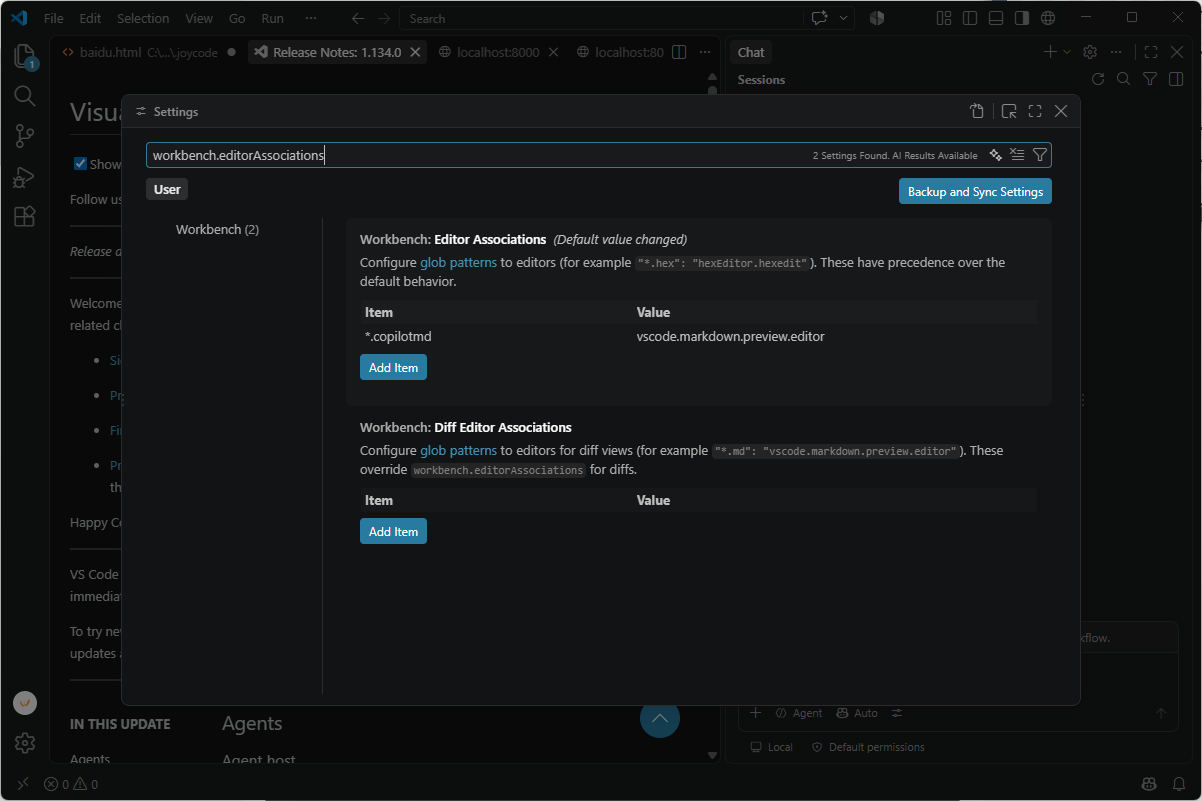Open Chat panel settings gear
Viewport: 1202px width, 801px height.
1090,52
